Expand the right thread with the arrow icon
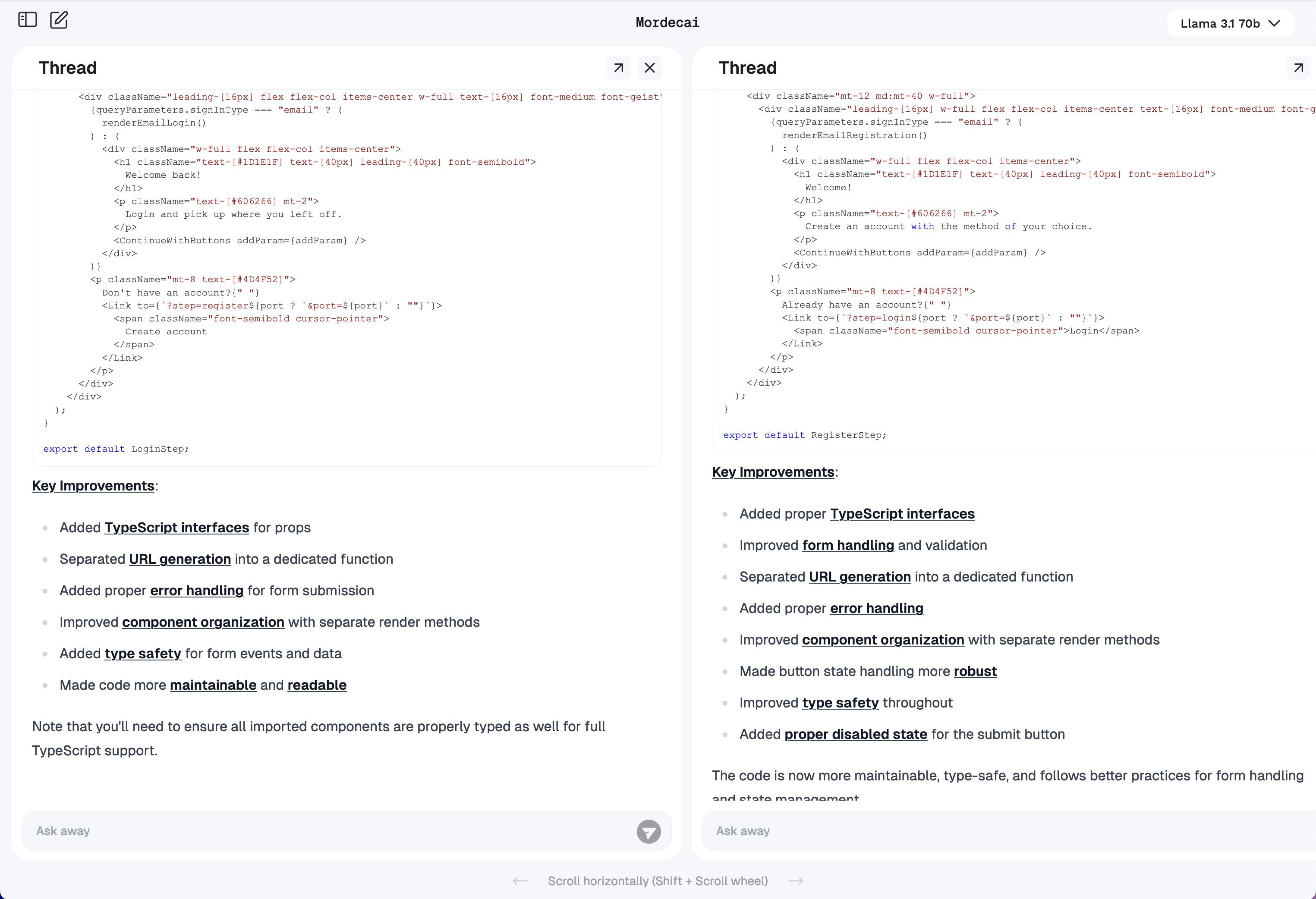 pyautogui.click(x=1298, y=68)
